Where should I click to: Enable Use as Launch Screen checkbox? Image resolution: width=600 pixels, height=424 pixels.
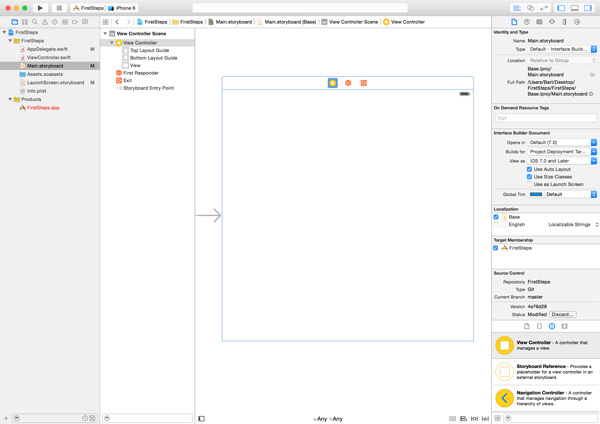pyautogui.click(x=530, y=184)
